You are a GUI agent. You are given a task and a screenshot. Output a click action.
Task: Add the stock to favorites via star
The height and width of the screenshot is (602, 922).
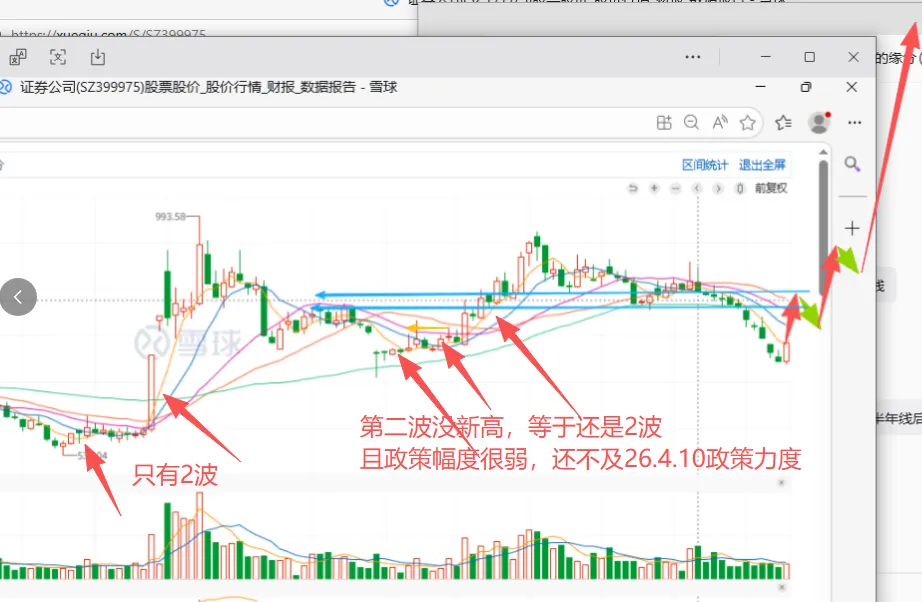[x=747, y=121]
